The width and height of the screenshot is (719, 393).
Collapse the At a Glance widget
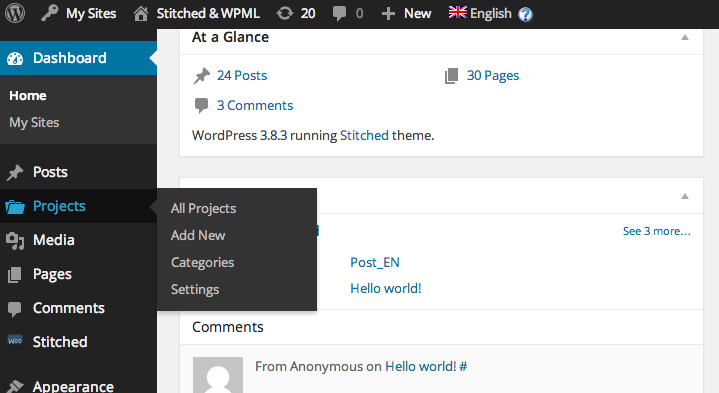(x=685, y=38)
